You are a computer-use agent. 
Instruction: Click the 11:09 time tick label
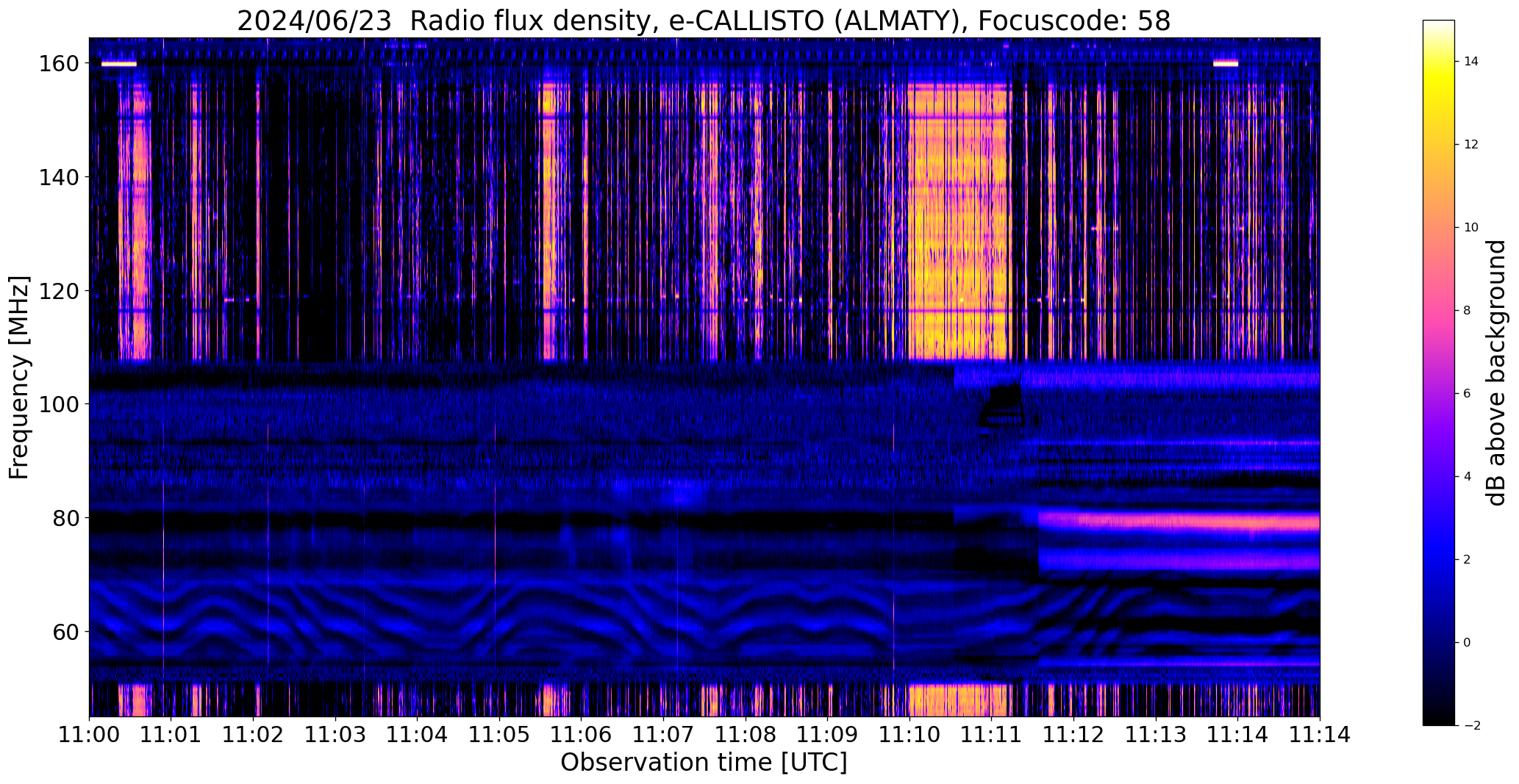828,735
